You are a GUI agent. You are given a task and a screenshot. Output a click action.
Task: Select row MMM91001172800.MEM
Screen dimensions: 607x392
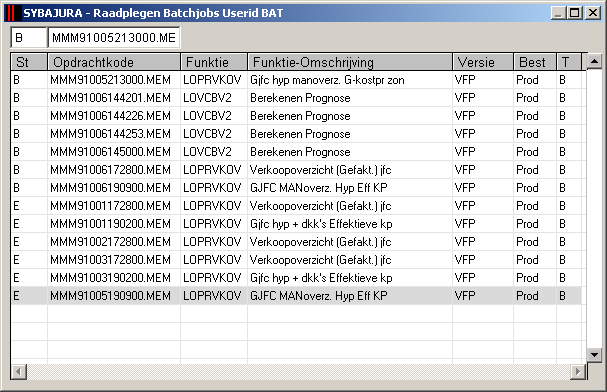coord(296,206)
